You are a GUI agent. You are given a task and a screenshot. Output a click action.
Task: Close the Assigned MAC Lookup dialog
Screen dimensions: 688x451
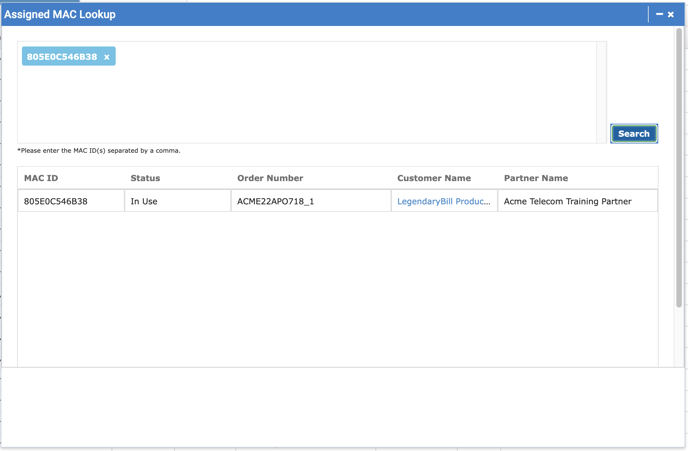click(671, 14)
